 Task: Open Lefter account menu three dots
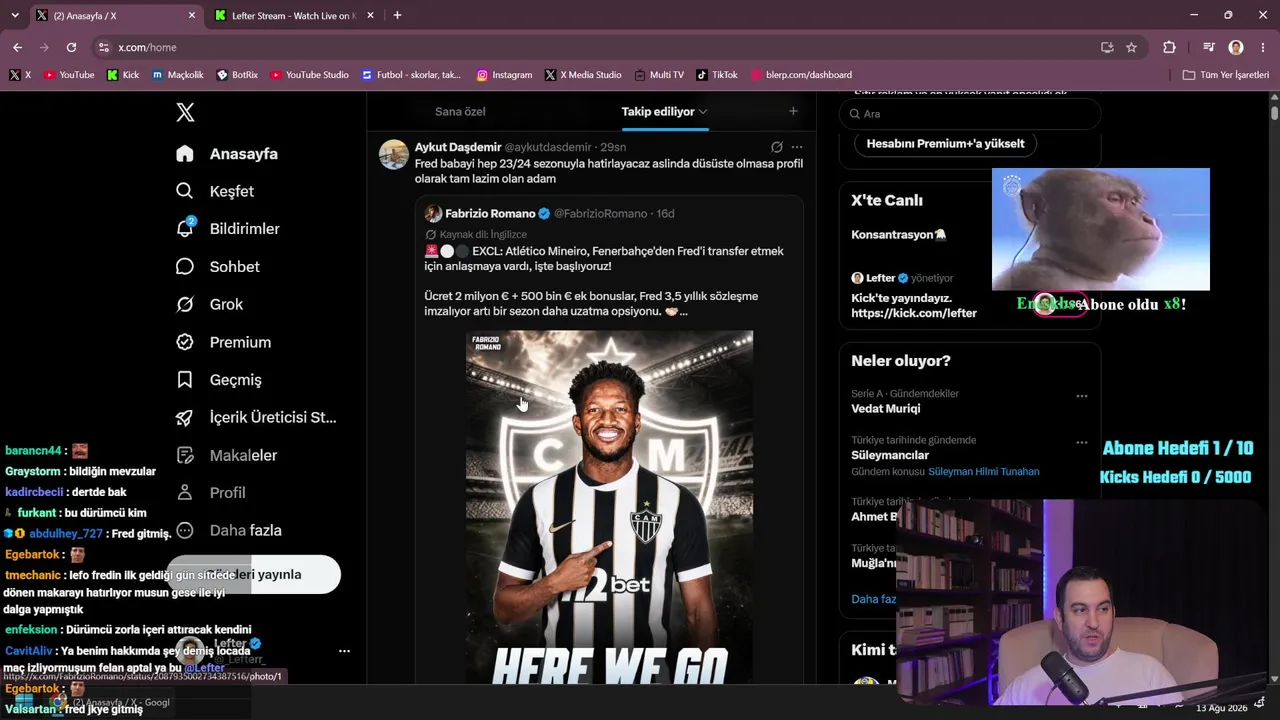tap(344, 651)
